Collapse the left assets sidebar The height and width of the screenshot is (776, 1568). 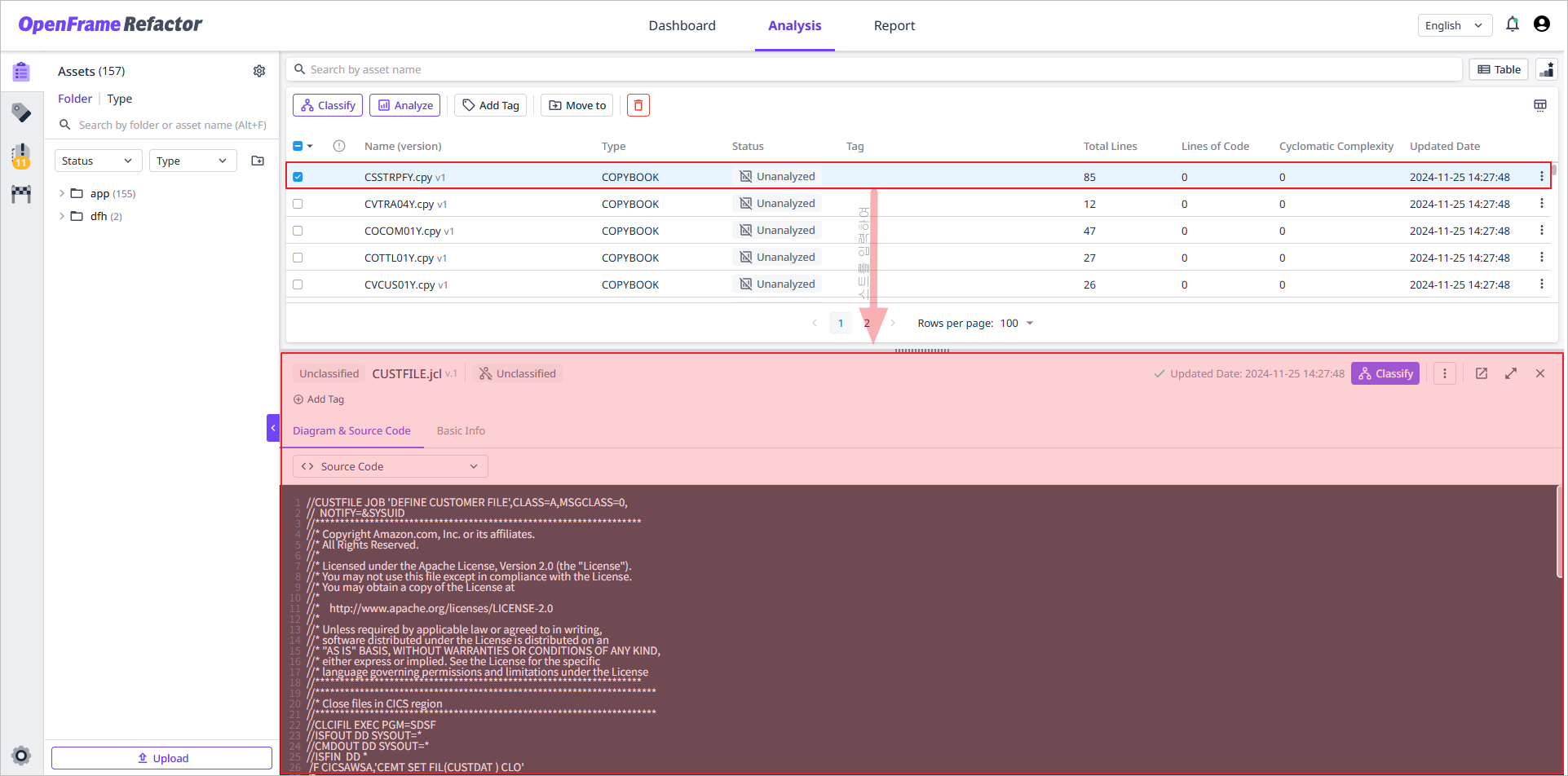(273, 428)
